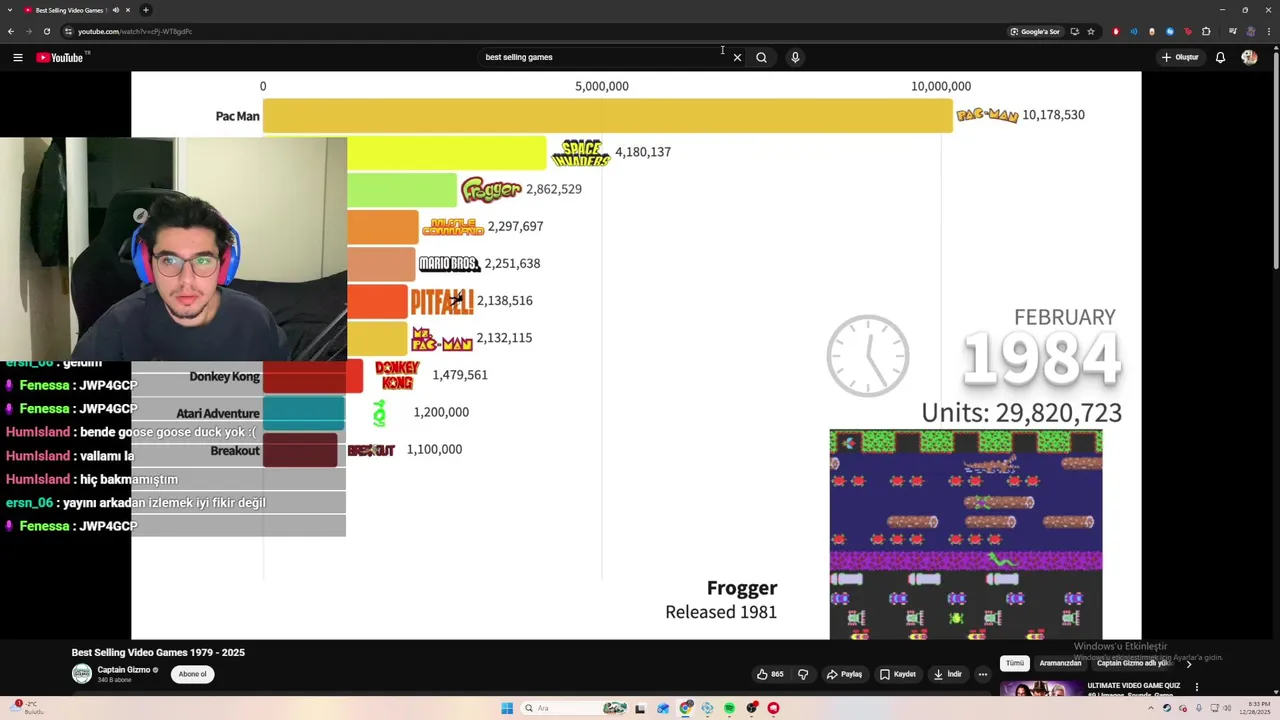
Task: Click the HumIsland goose goose duck chat message
Action: click(131, 432)
